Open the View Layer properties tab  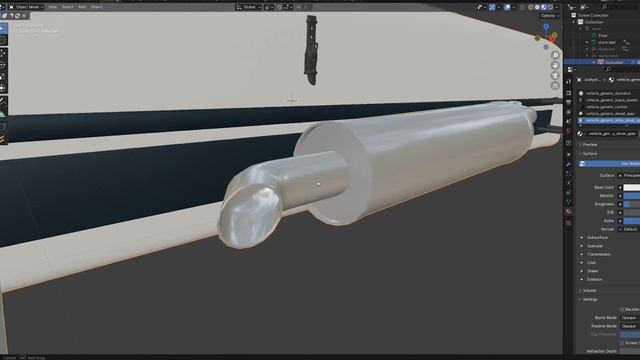click(569, 112)
